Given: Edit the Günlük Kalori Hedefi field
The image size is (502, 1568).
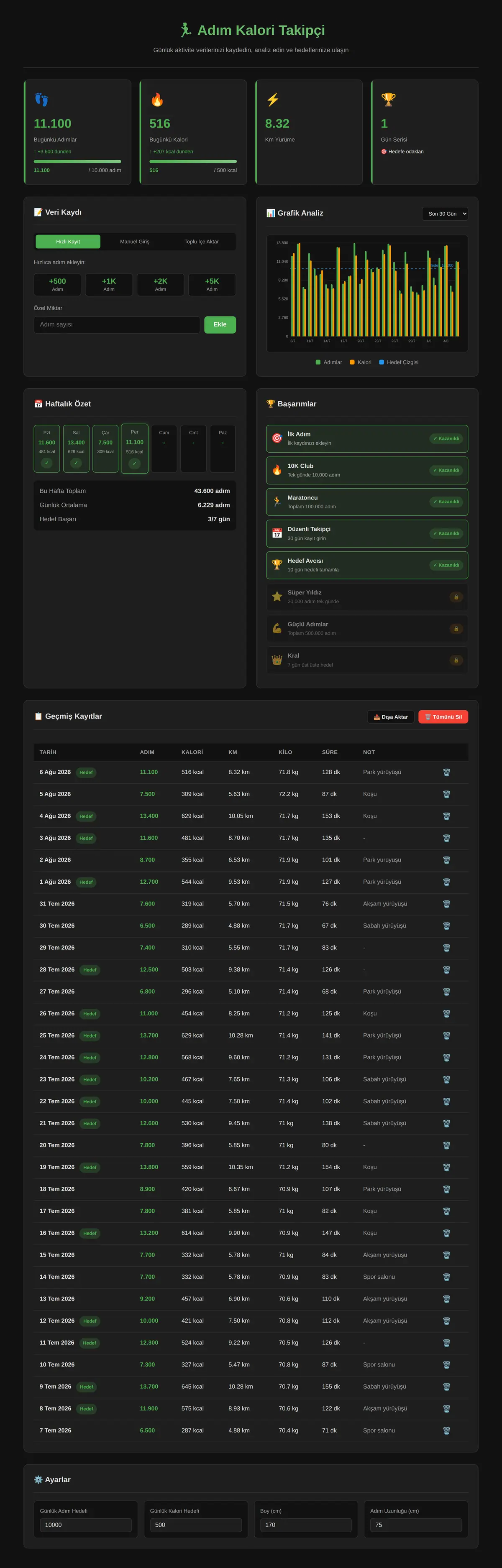Looking at the screenshot, I should click(x=196, y=1525).
